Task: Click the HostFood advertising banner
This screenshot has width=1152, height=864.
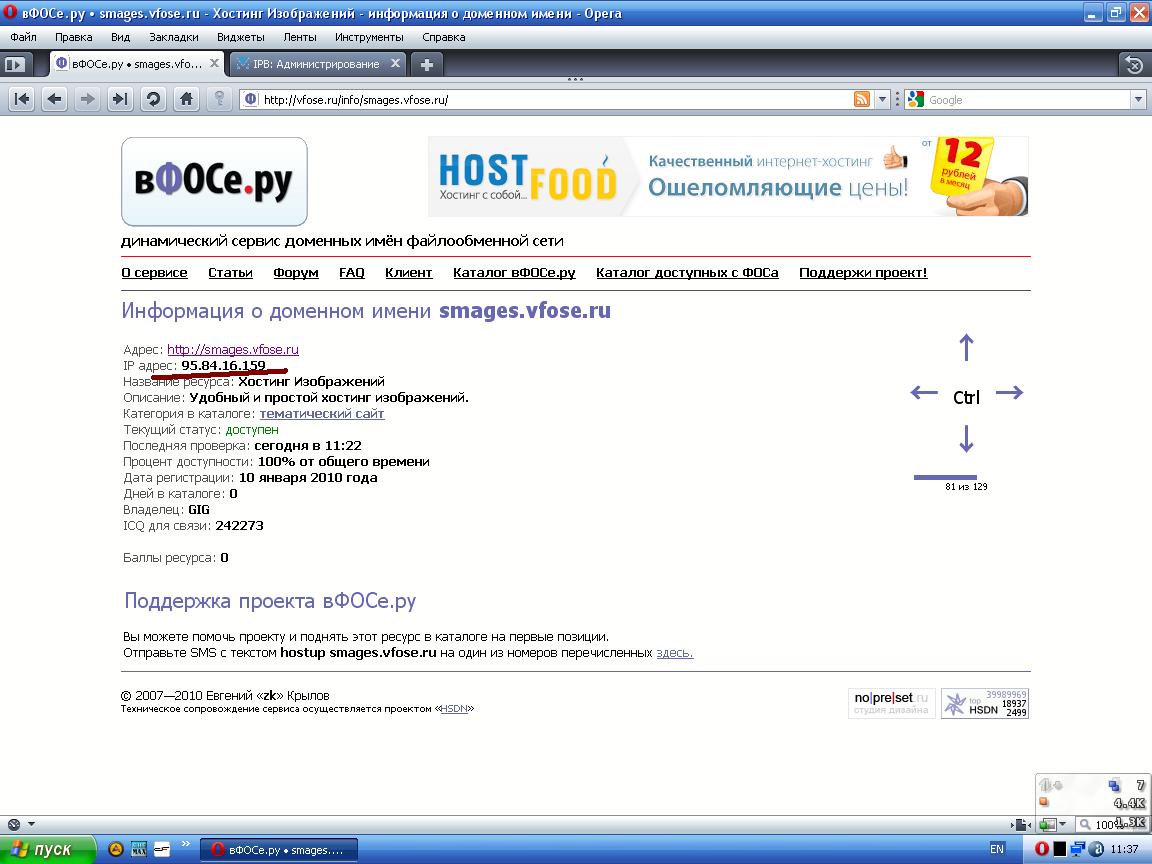Action: [727, 176]
